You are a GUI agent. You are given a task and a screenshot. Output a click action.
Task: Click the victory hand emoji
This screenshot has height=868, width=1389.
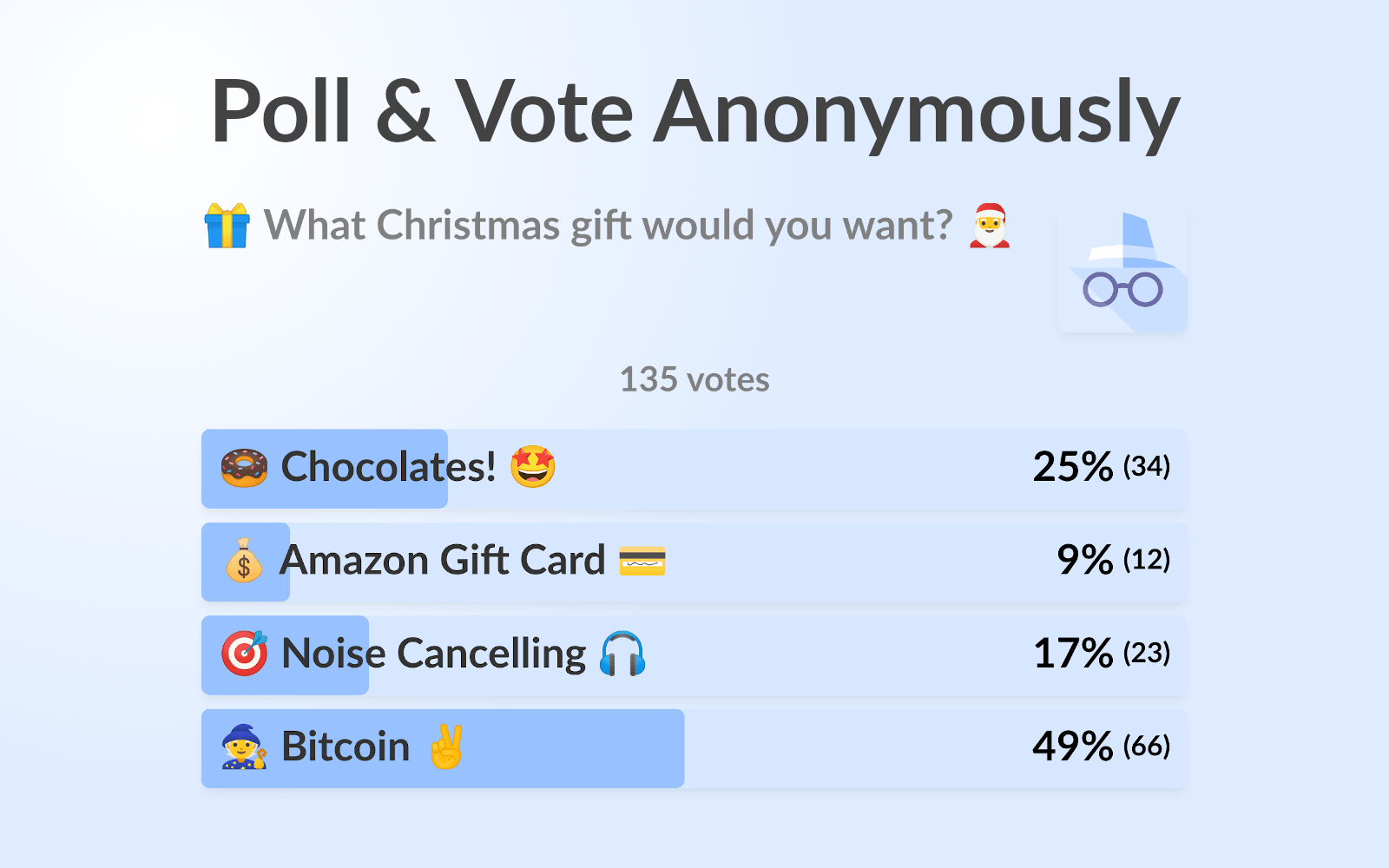pyautogui.click(x=447, y=746)
